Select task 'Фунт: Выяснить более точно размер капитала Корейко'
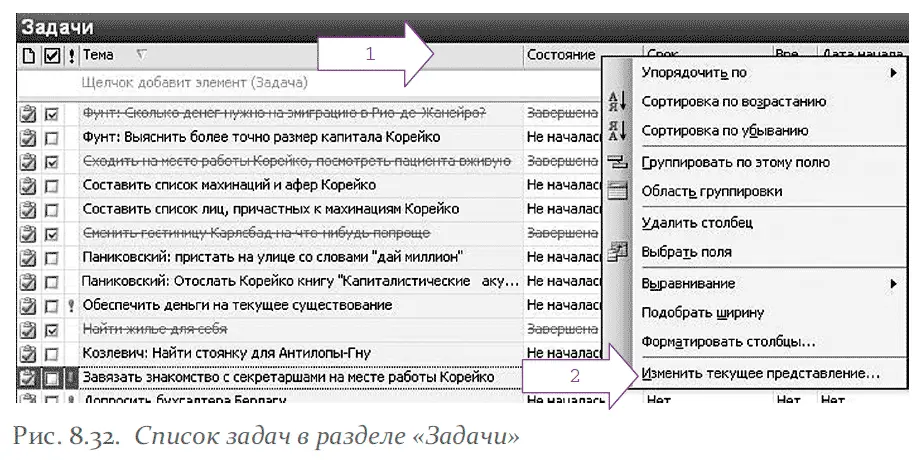924x460 pixels. click(x=262, y=138)
